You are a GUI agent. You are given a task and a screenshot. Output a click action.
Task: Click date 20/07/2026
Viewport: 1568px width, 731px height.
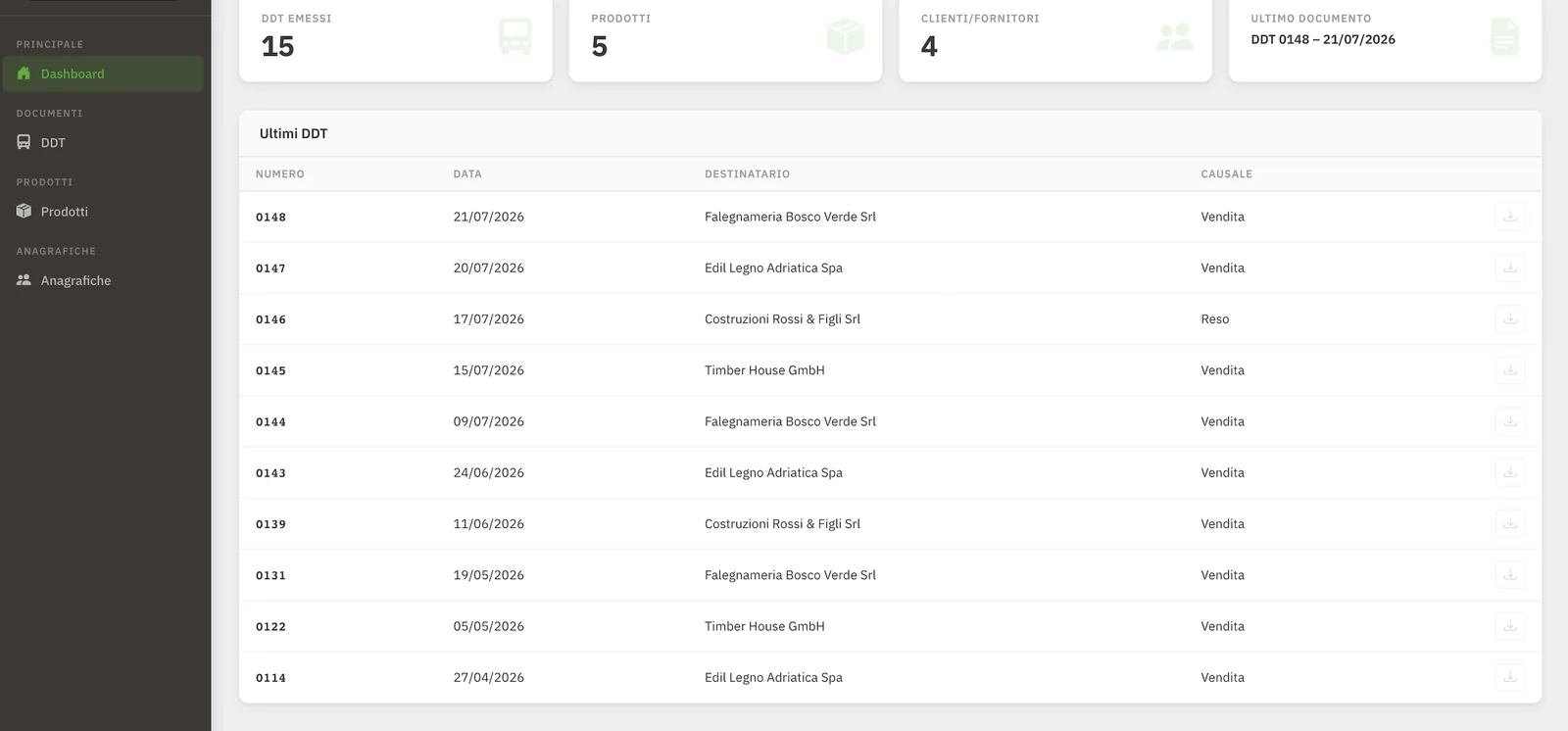(x=488, y=268)
